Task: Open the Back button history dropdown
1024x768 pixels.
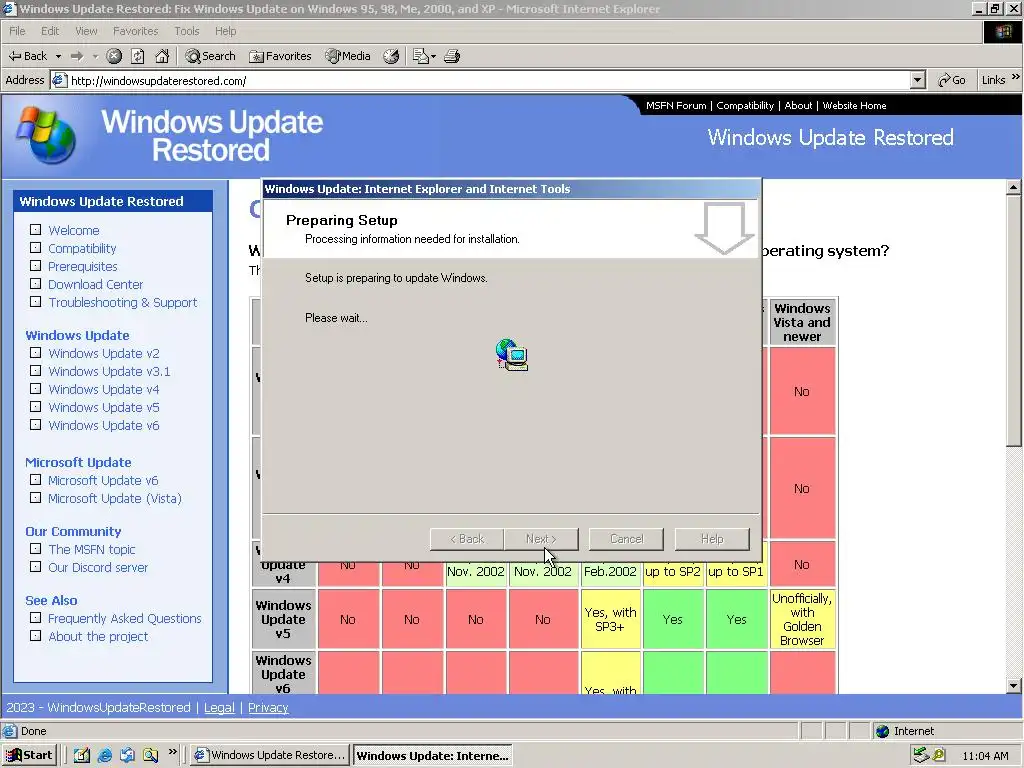Action: (x=58, y=56)
